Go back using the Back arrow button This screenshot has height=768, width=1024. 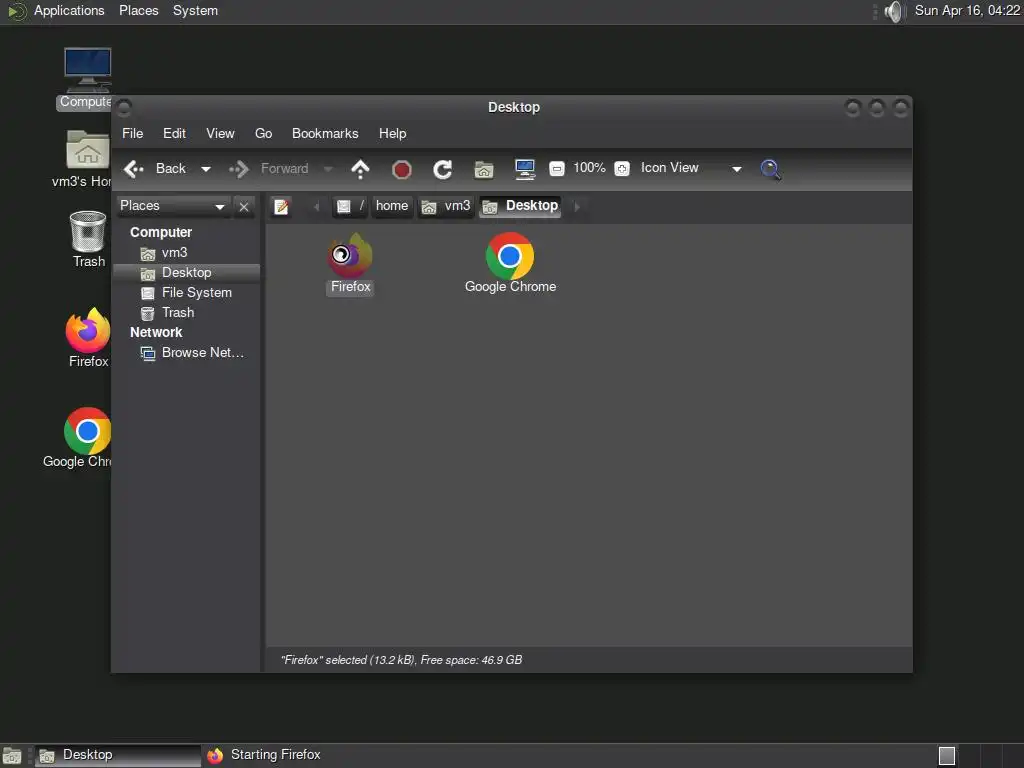[x=155, y=168]
